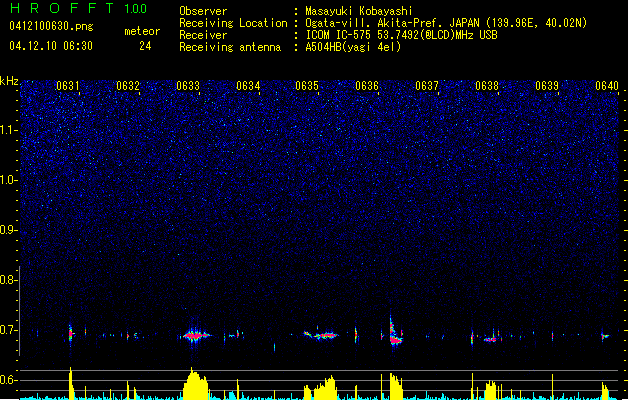Click the 0637 time marker
The height and width of the screenshot is (400, 629).
click(427, 86)
